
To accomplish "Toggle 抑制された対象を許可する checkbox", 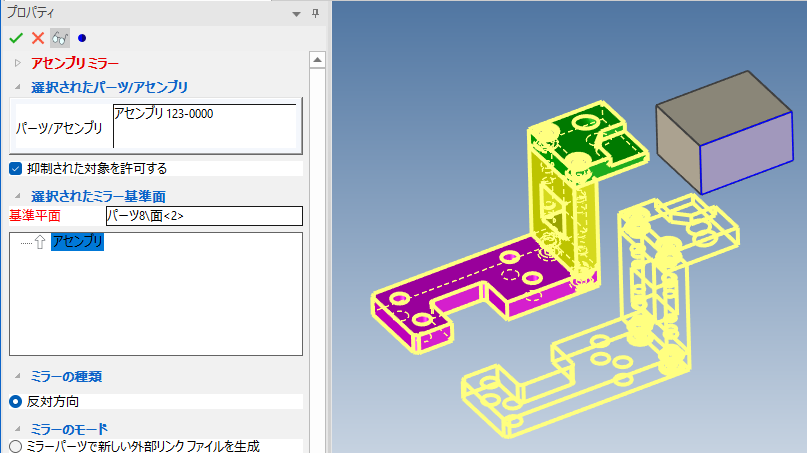I will 15,168.
